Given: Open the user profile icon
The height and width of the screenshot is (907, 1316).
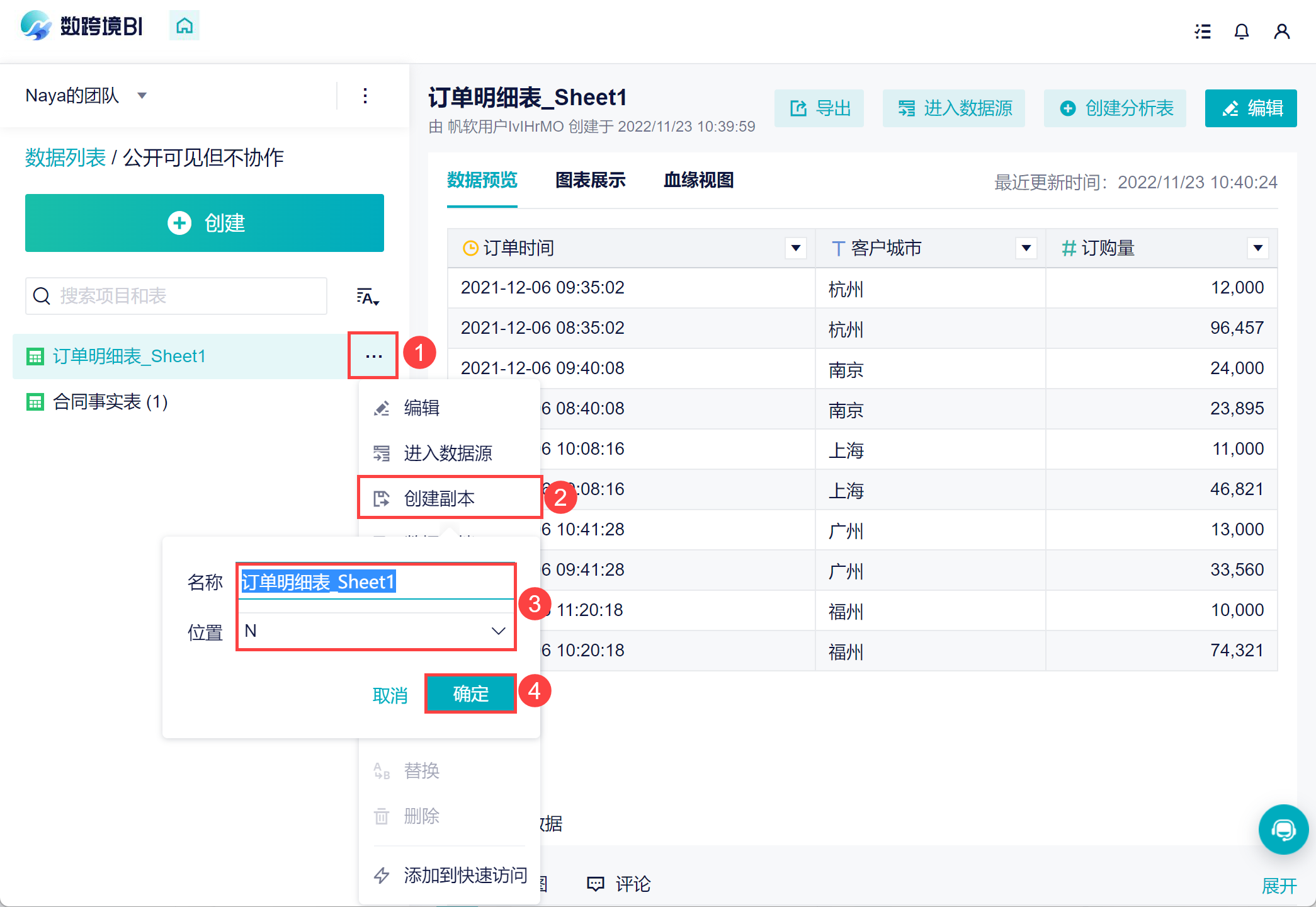Looking at the screenshot, I should click(x=1281, y=31).
